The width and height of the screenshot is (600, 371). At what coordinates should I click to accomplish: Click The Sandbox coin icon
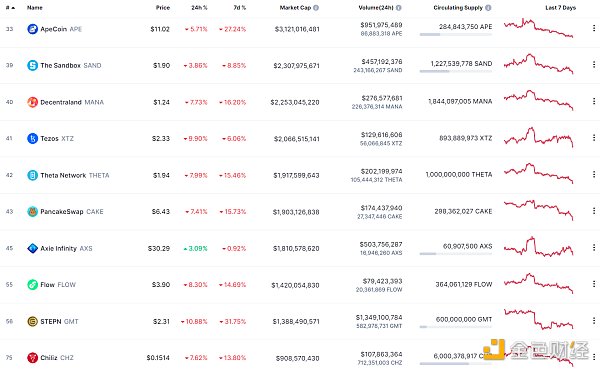(33, 65)
